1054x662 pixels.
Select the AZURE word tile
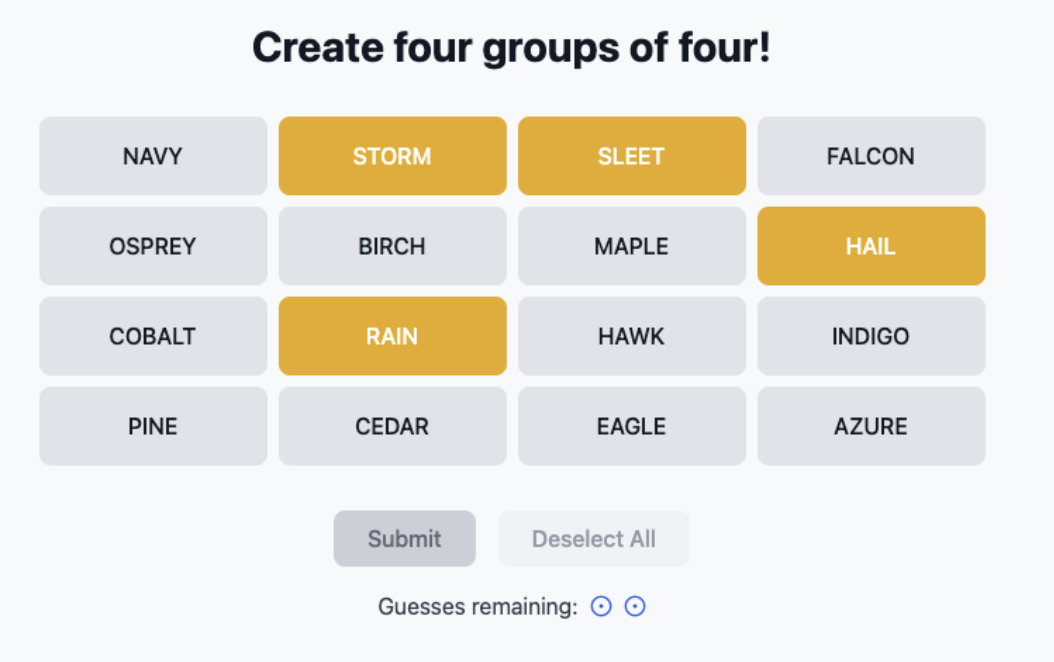click(871, 426)
